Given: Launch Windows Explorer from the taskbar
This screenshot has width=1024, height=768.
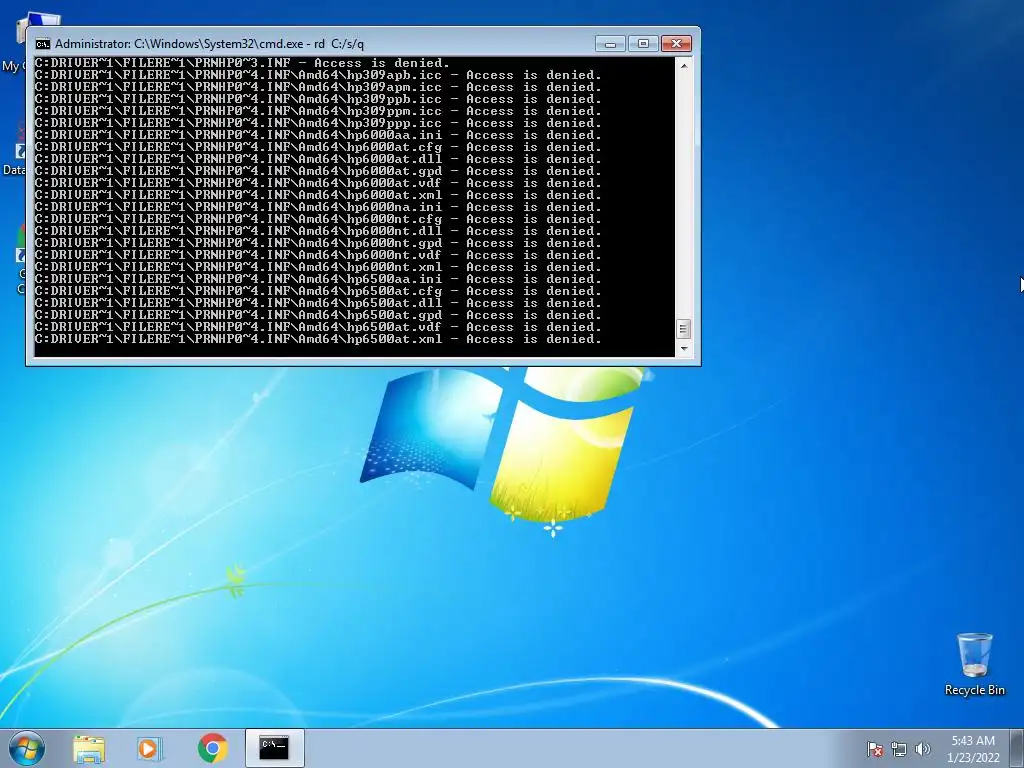Looking at the screenshot, I should tap(89, 748).
